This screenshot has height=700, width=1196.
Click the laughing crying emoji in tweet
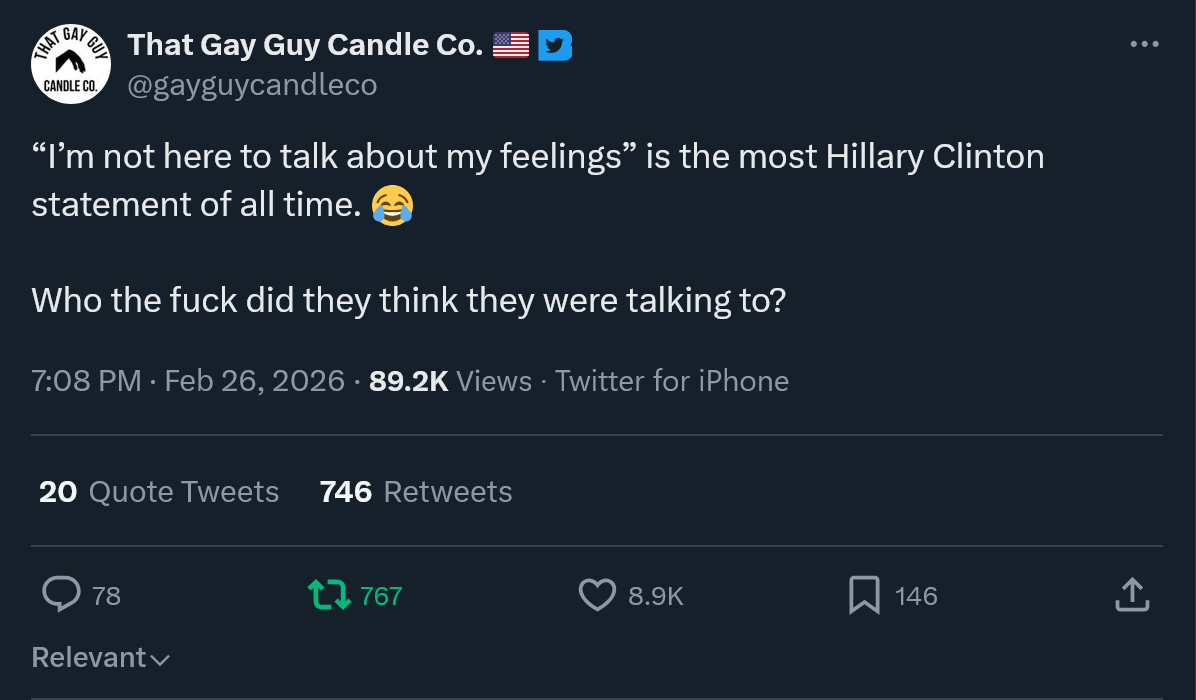point(392,205)
